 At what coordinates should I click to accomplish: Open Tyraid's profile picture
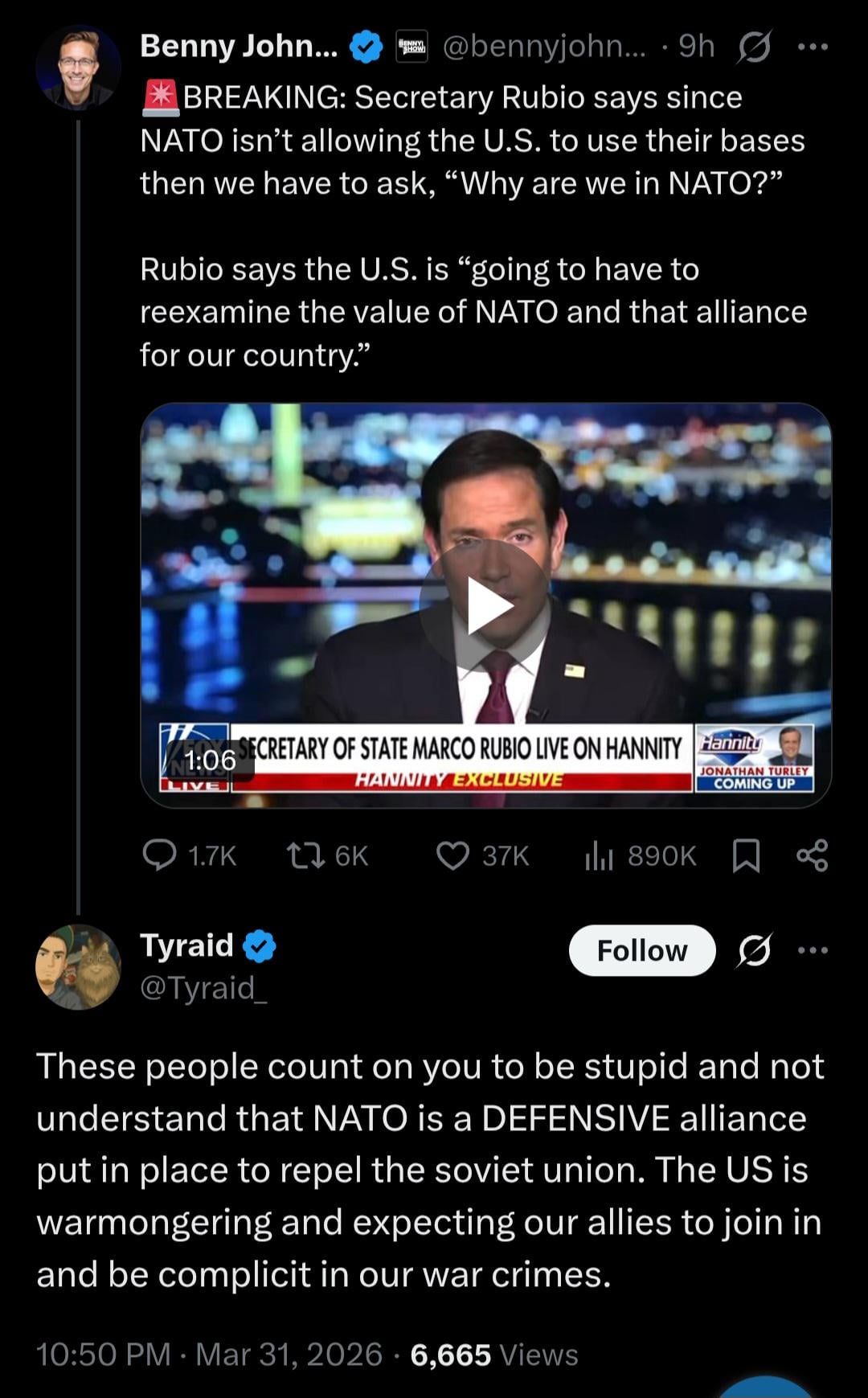pos(78,966)
